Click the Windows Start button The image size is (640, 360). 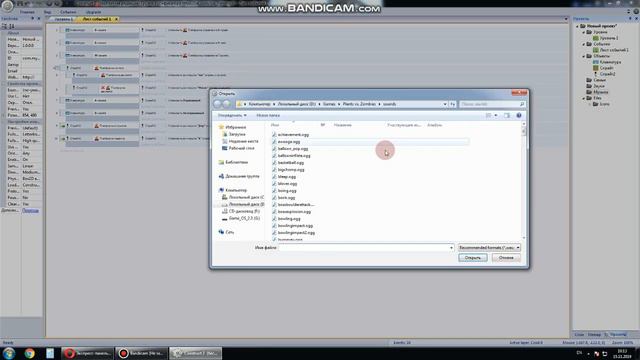[9, 353]
